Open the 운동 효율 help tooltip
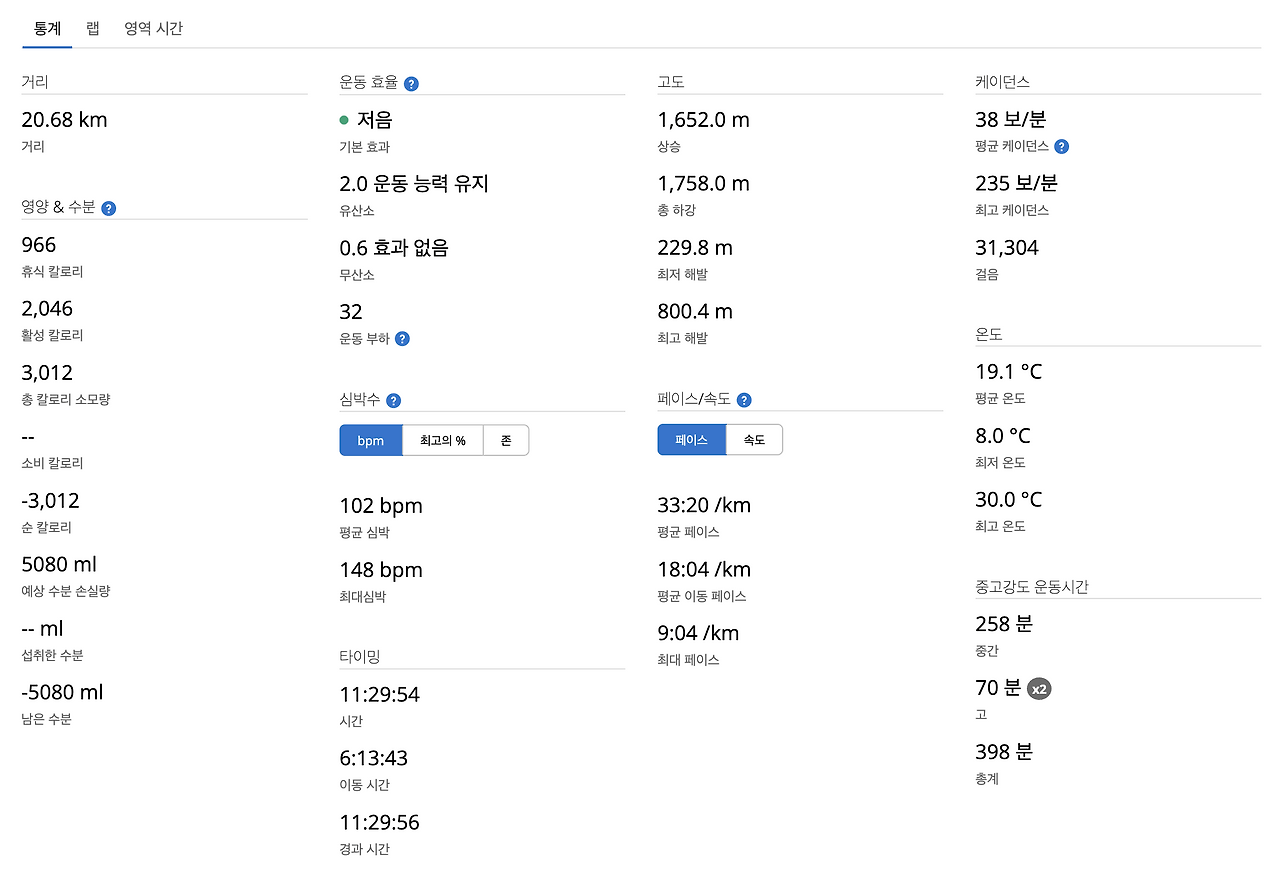Viewport: 1280px width, 878px height. 411,83
